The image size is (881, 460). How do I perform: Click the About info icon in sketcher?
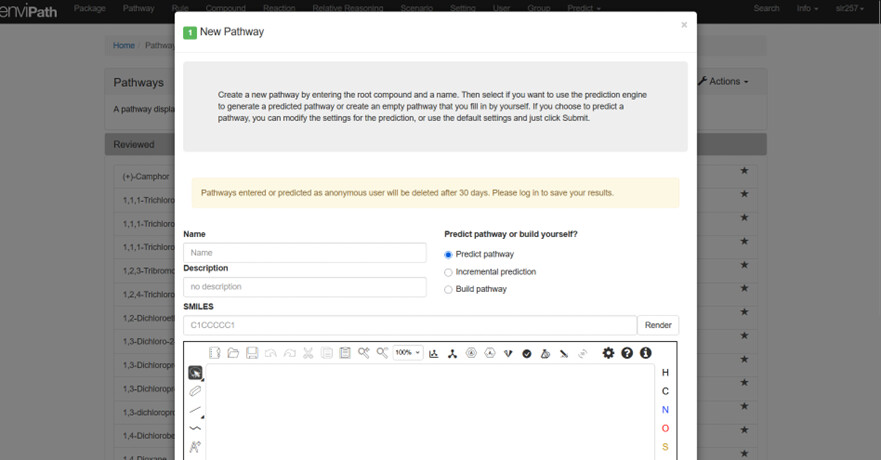[x=646, y=353]
